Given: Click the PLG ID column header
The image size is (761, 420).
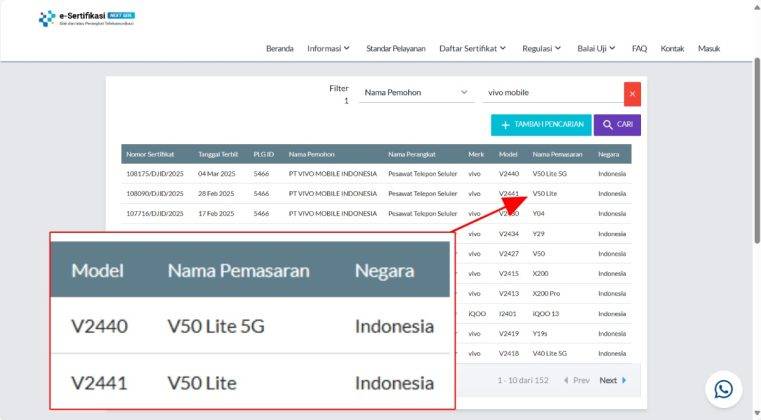Looking at the screenshot, I should [x=264, y=154].
